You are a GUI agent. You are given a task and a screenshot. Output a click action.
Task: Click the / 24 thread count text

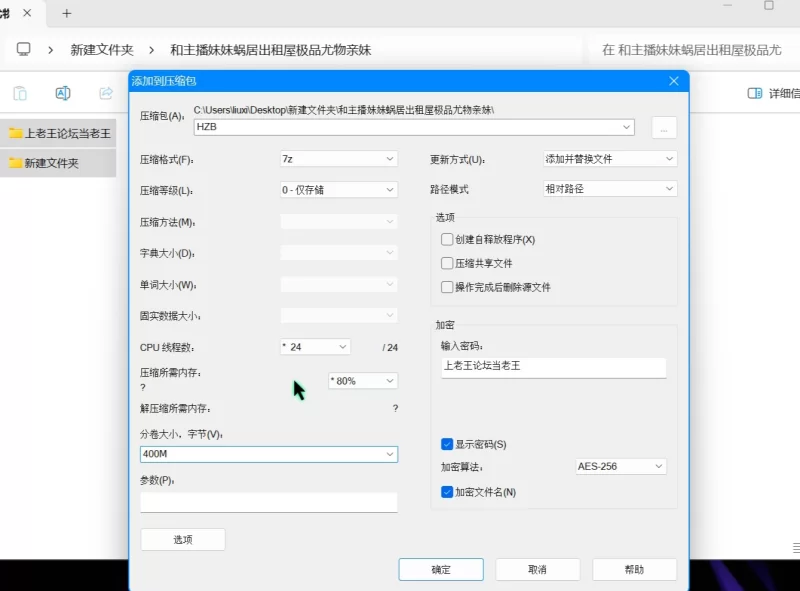coord(390,348)
